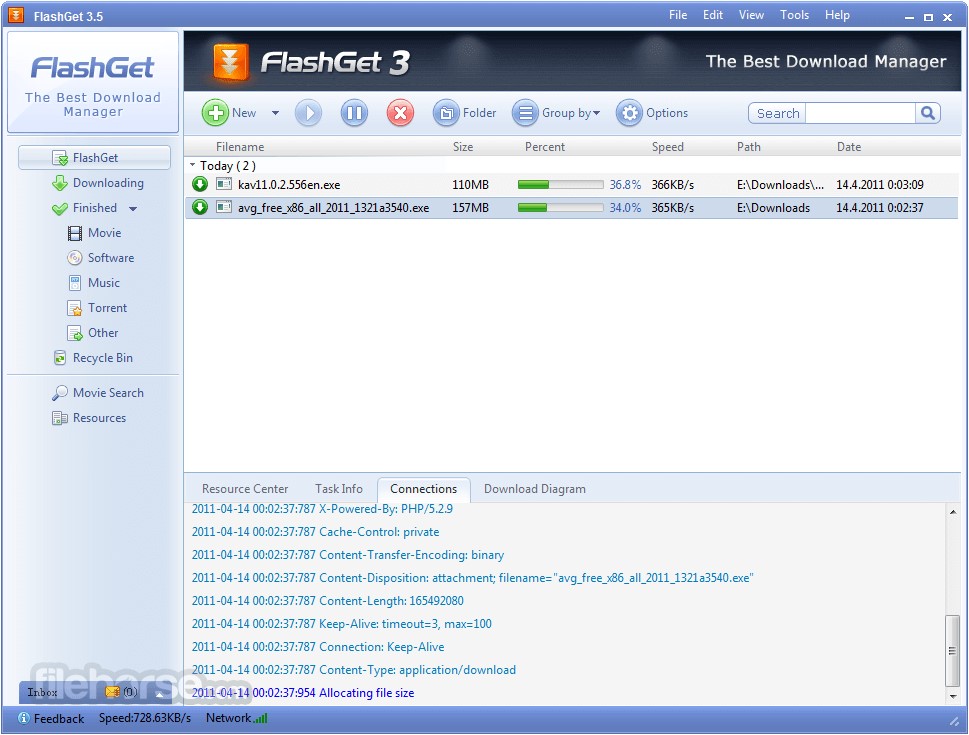Open the Inbox at the bottom
The height and width of the screenshot is (735, 969).
tap(41, 691)
